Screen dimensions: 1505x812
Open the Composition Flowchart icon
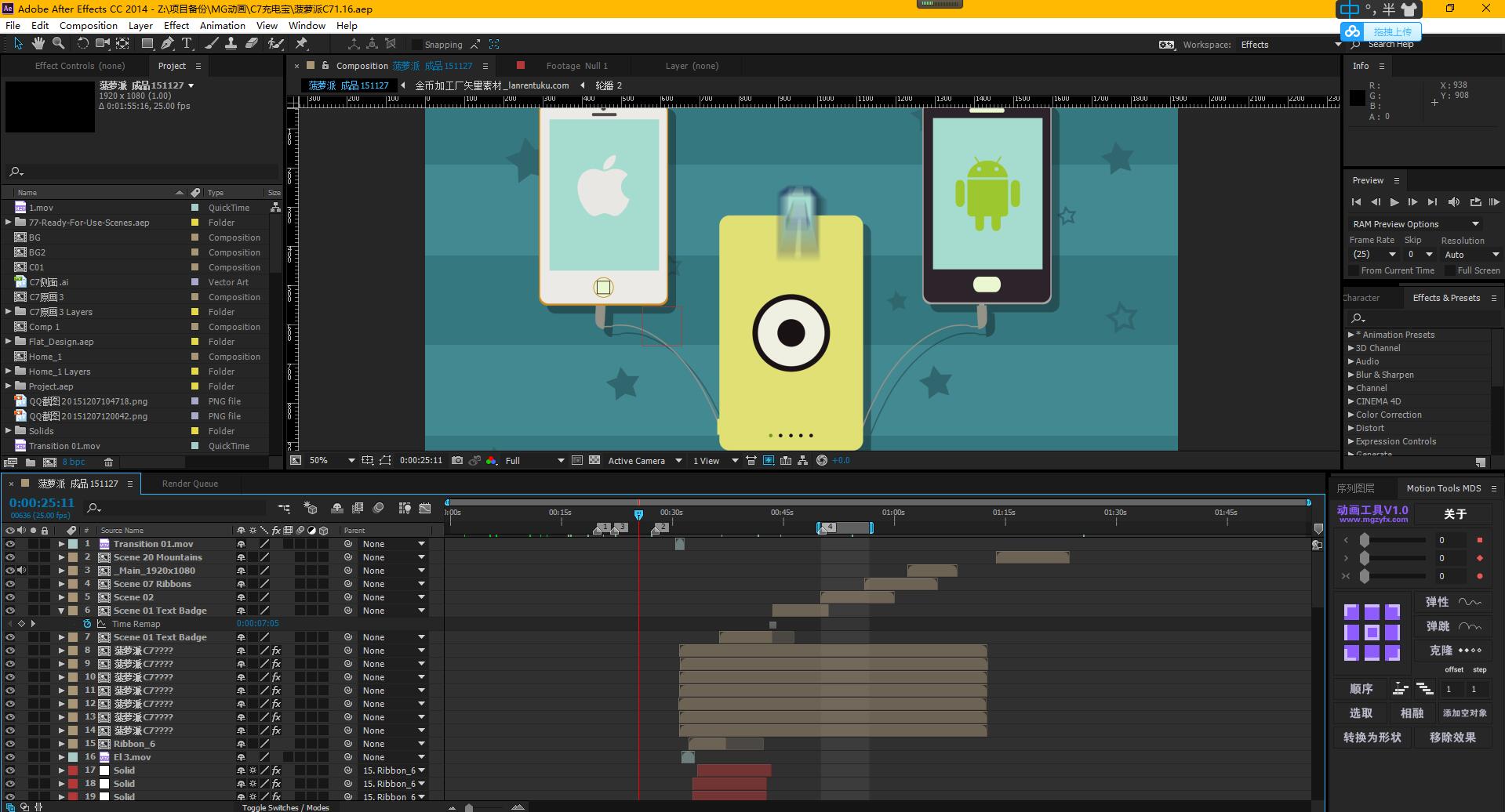pyautogui.click(x=803, y=461)
